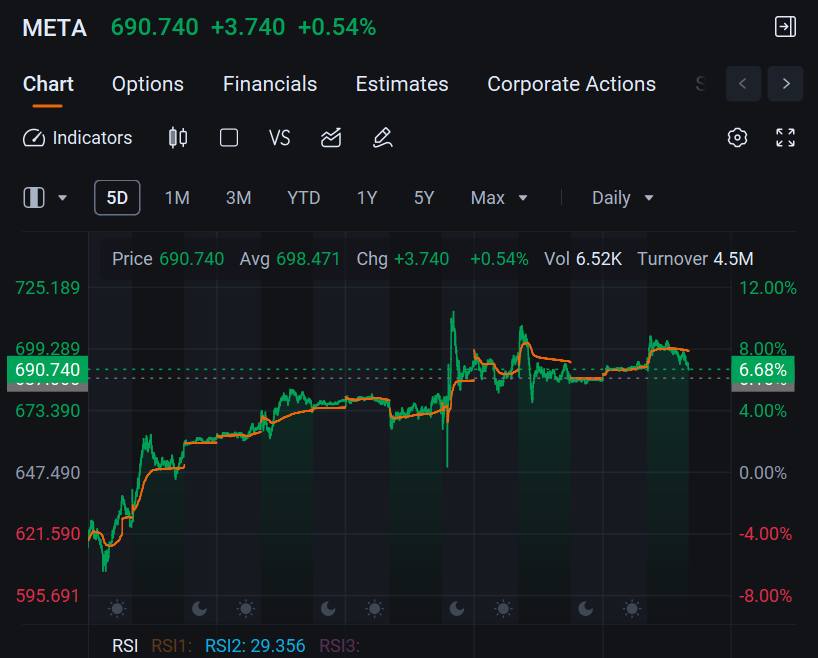Switch to the 1M time range
The image size is (818, 658).
pos(177,198)
